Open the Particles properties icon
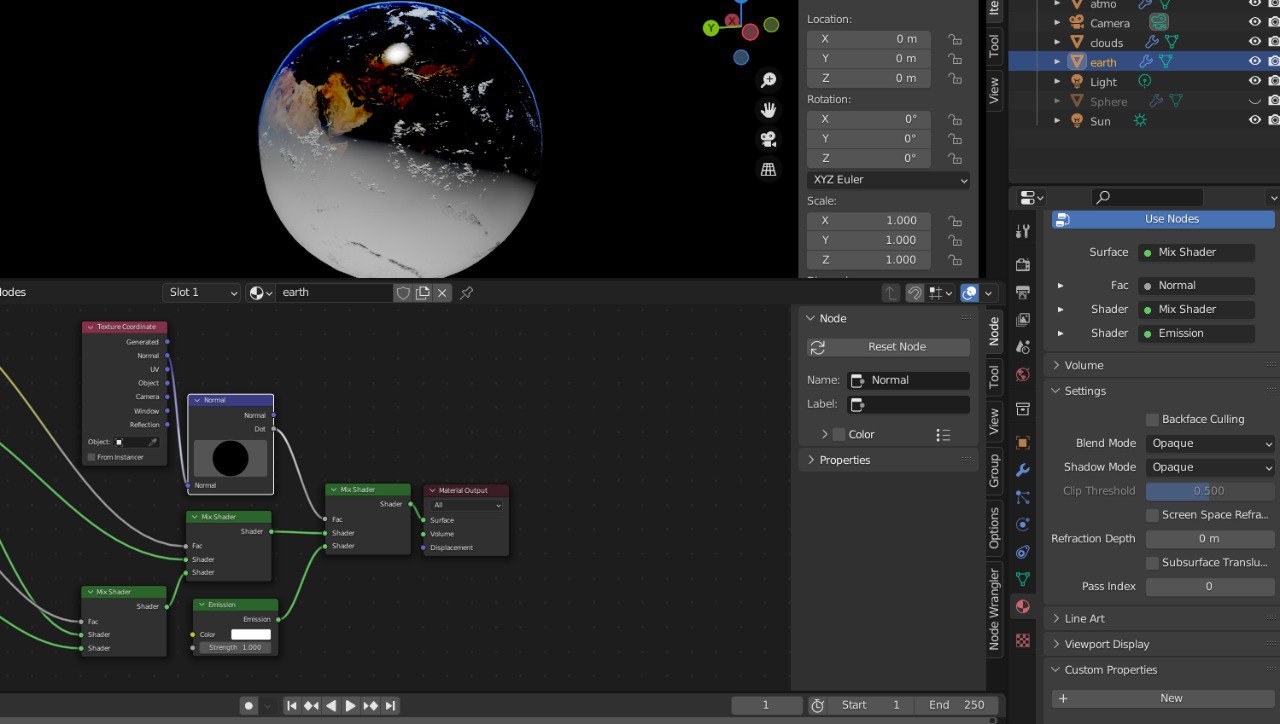The width and height of the screenshot is (1280, 724). pos(1022,497)
